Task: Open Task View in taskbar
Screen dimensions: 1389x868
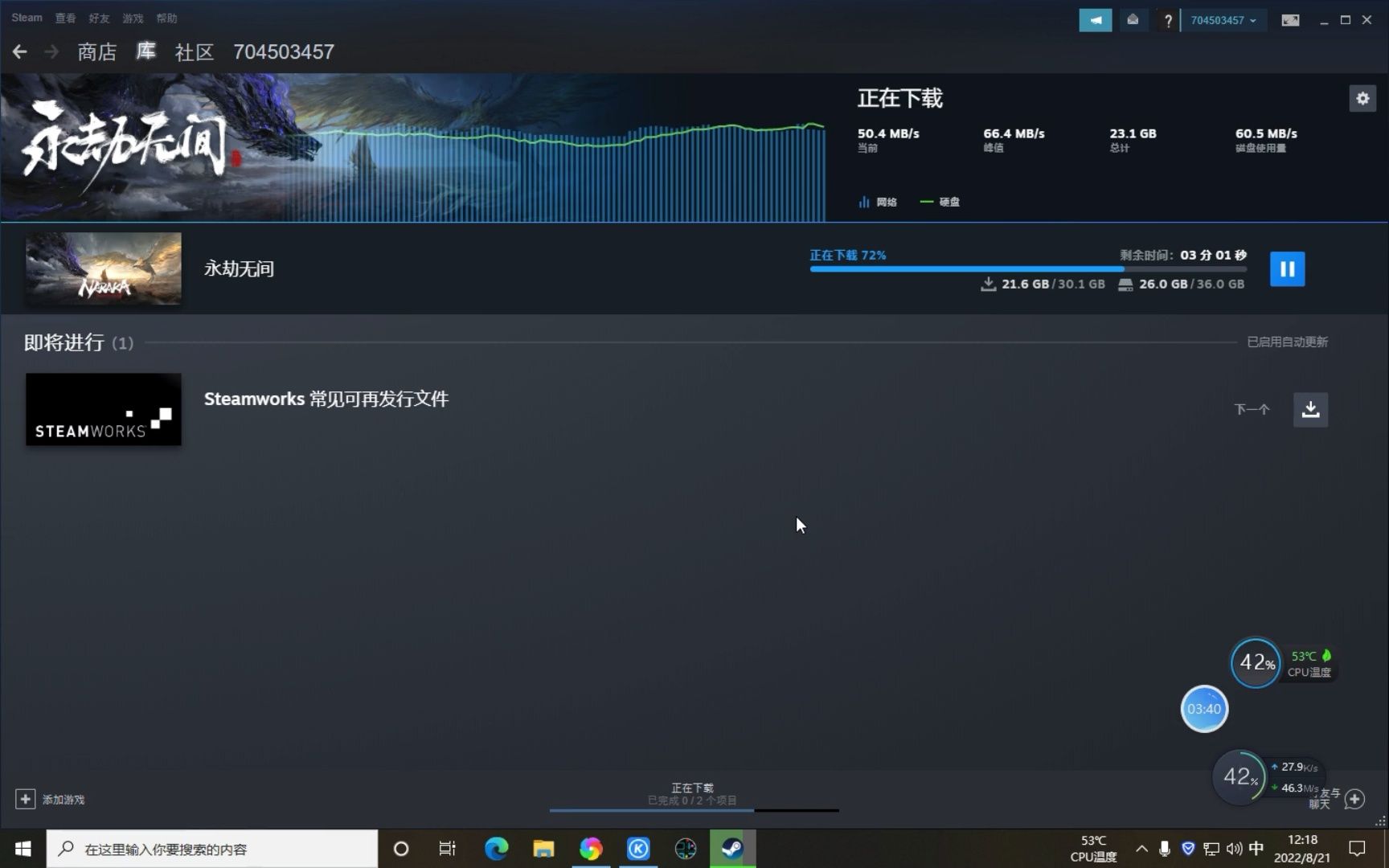Action: point(448,849)
